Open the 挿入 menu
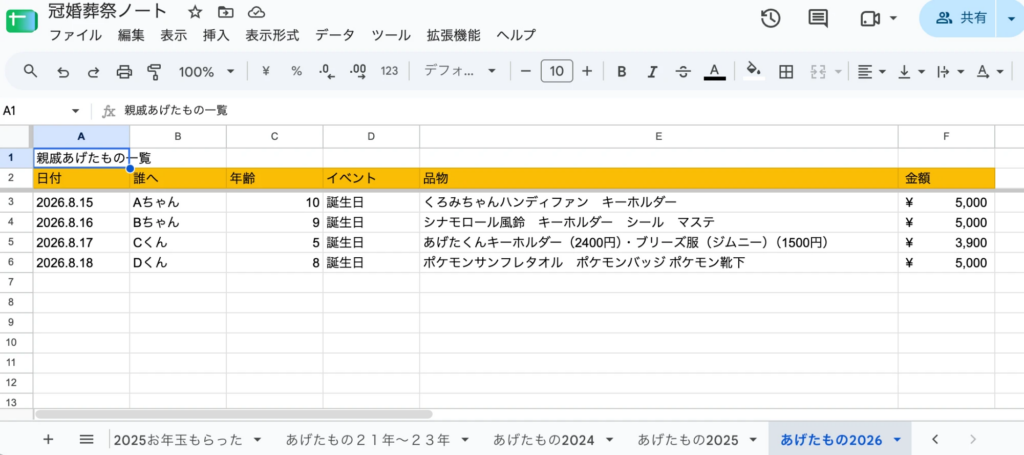 coord(216,35)
